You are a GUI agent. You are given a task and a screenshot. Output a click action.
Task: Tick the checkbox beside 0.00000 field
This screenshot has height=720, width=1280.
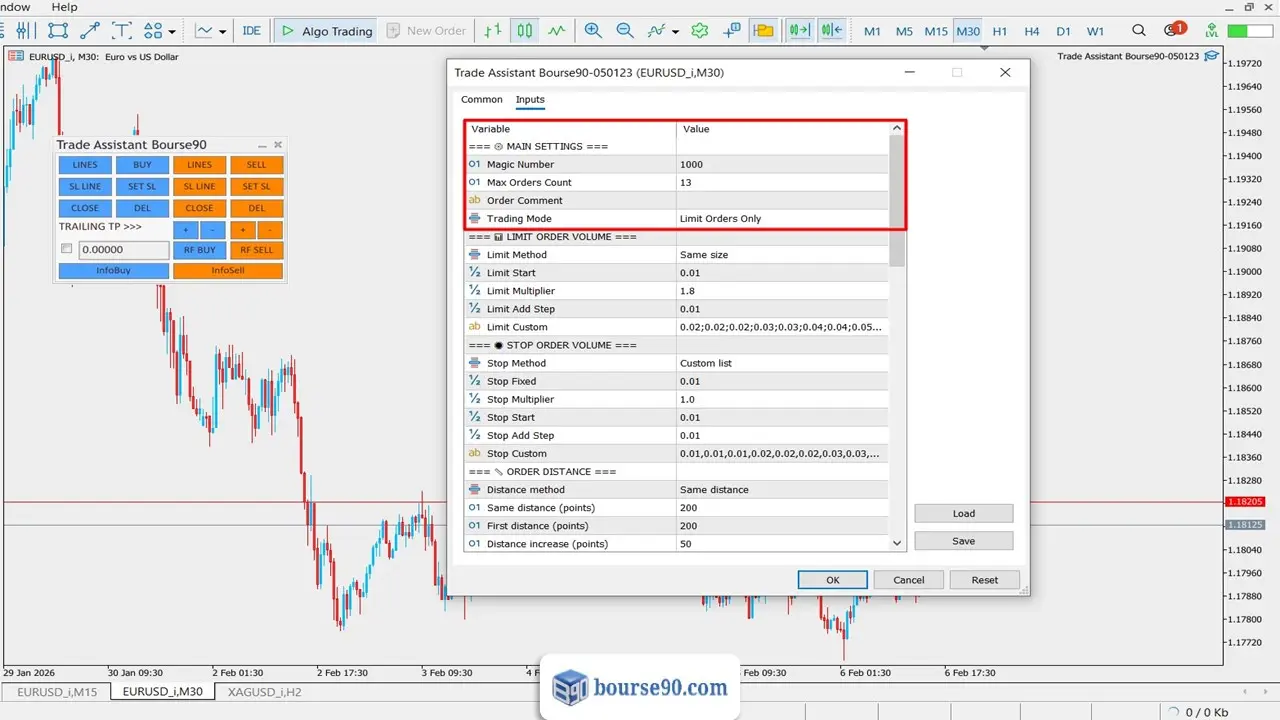click(x=67, y=249)
